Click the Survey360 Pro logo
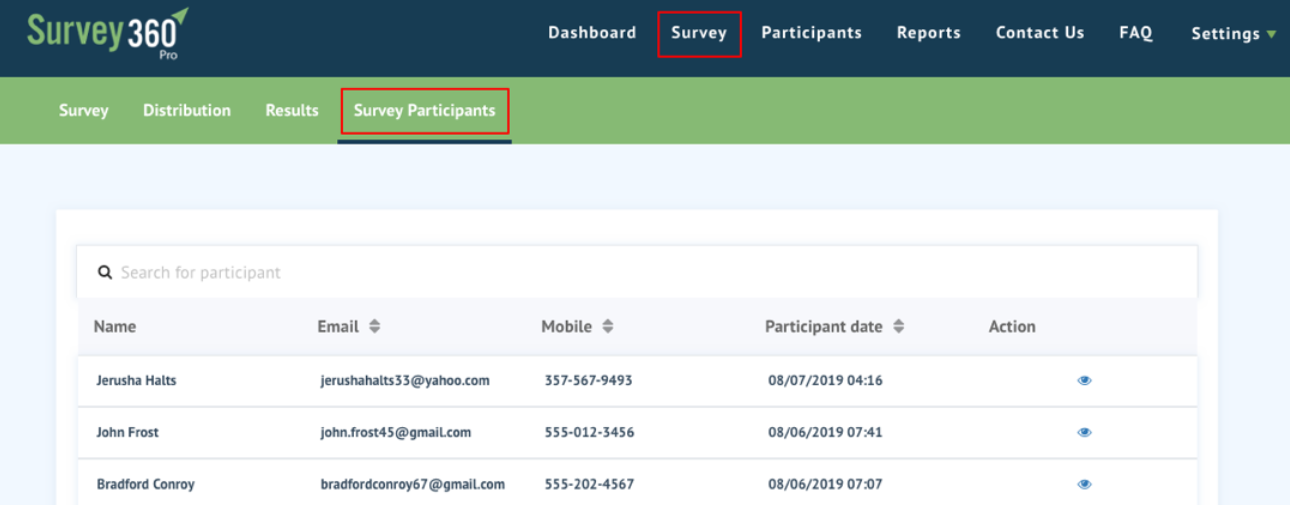This screenshot has width=1290, height=519. point(107,34)
